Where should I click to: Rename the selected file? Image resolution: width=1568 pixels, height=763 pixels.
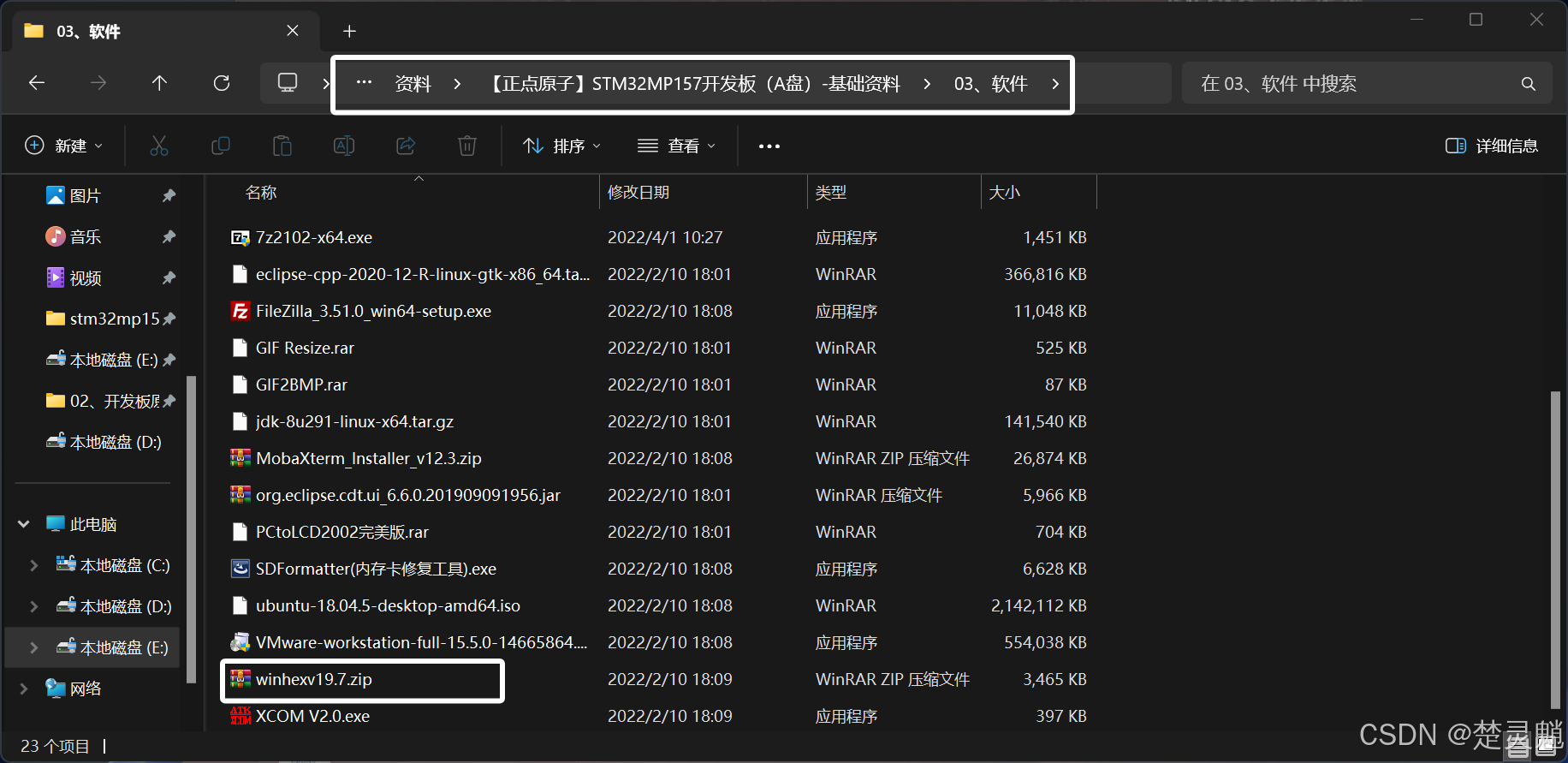click(x=344, y=146)
